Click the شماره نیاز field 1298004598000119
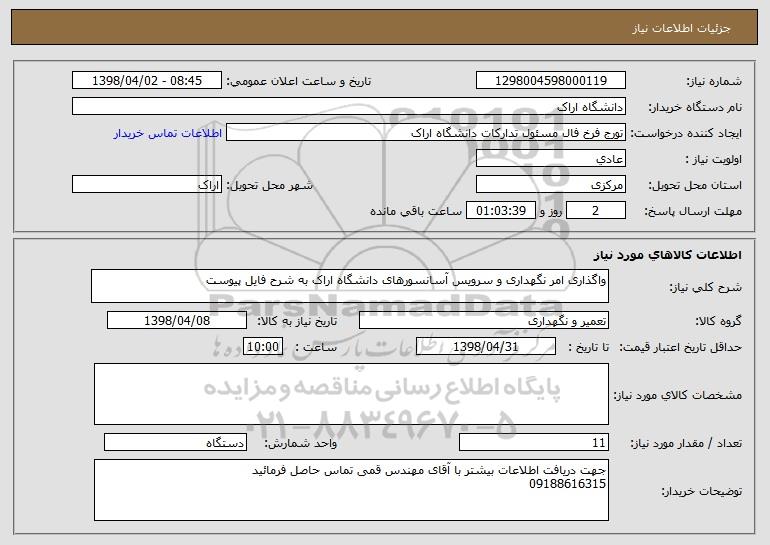 (x=550, y=81)
